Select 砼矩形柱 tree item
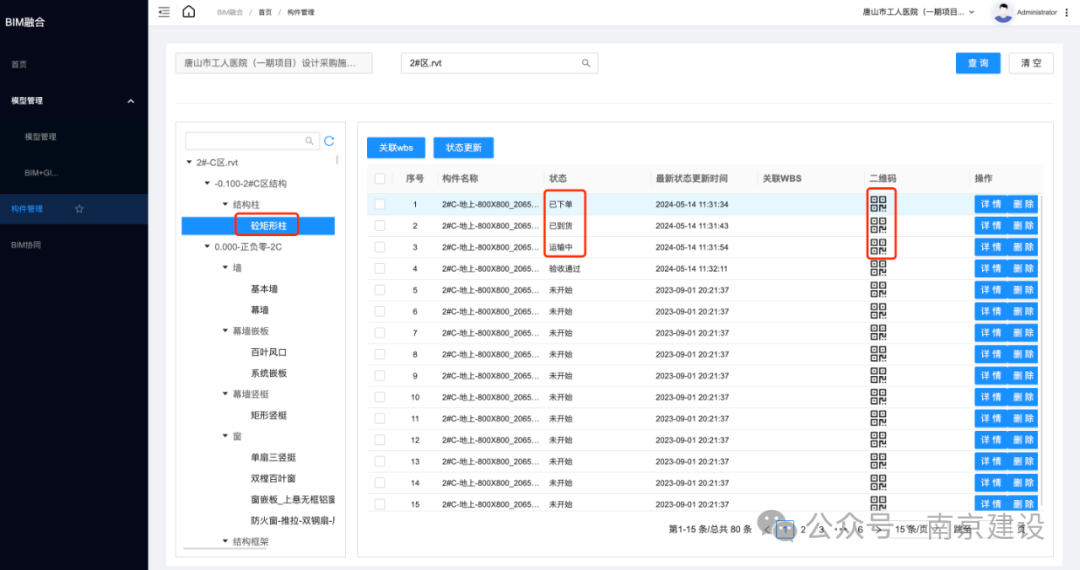 (x=269, y=226)
